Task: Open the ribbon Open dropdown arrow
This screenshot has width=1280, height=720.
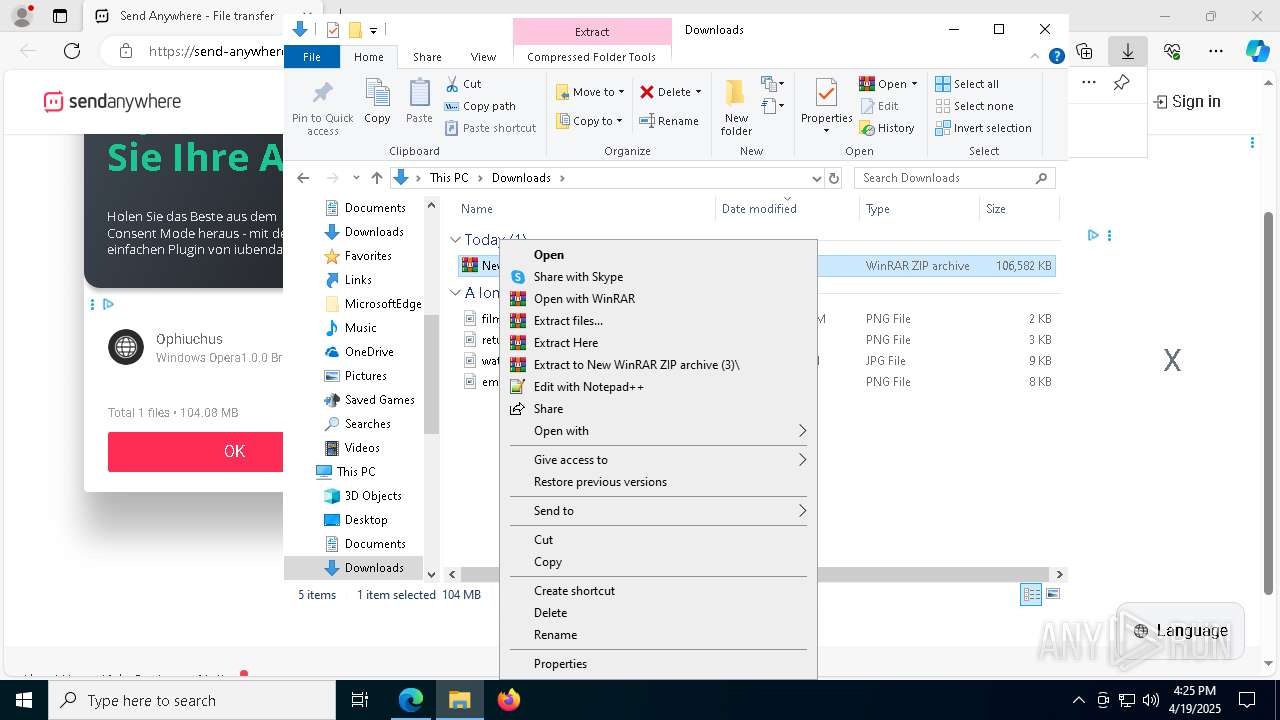Action: tap(914, 84)
